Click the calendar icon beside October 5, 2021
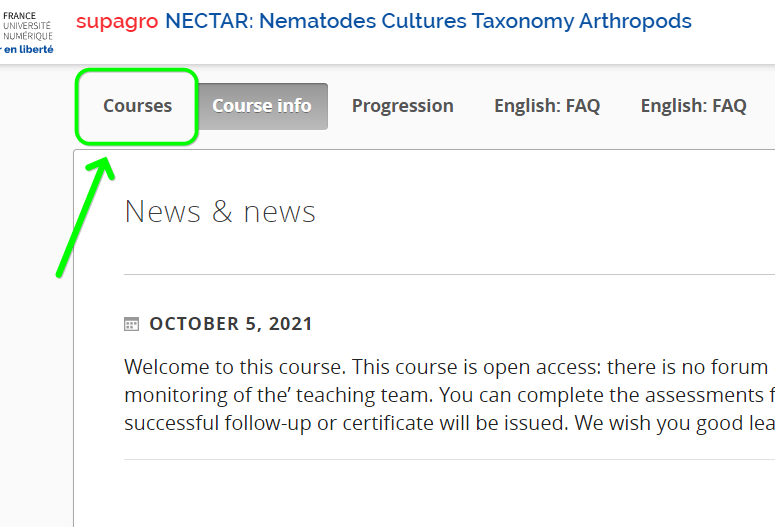Viewport: 775px width, 527px height. [x=131, y=324]
